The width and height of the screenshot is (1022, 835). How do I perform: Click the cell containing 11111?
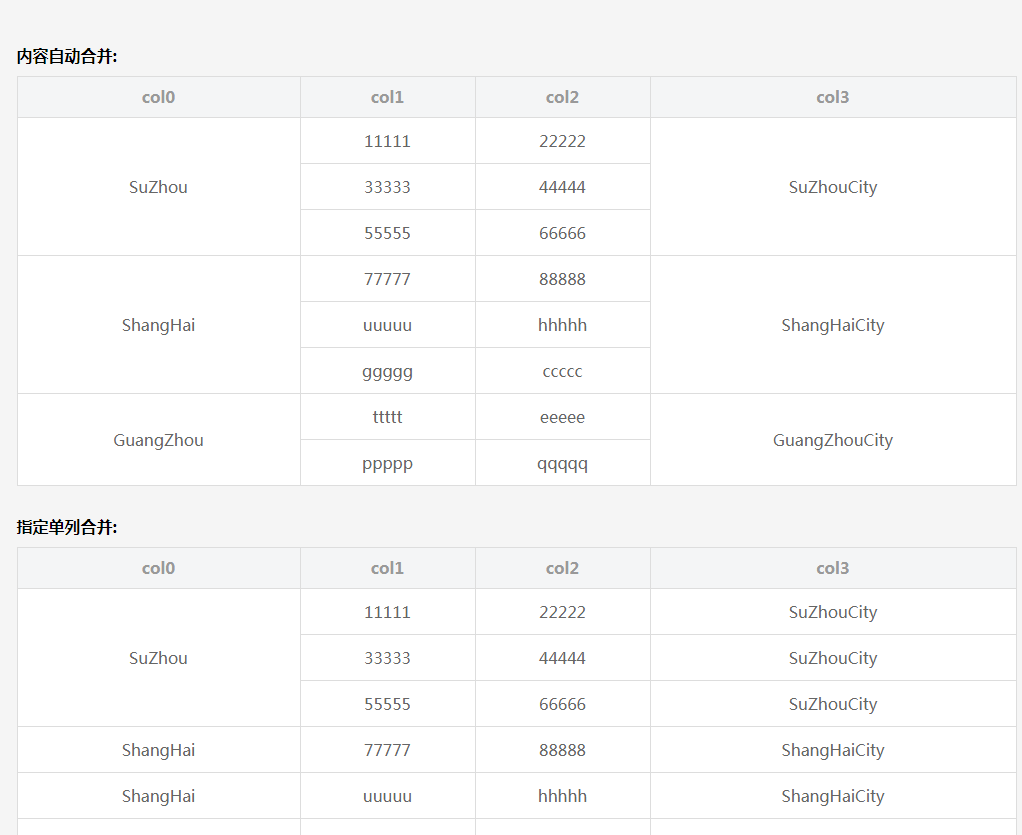point(387,141)
